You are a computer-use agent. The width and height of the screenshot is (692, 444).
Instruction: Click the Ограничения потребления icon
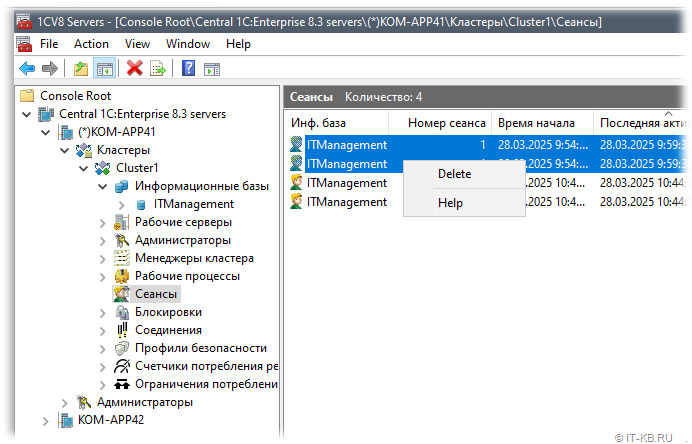coord(121,384)
